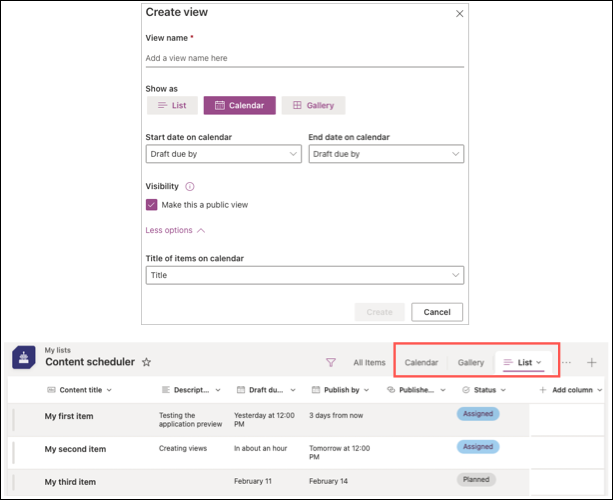Collapse the Less options section
The height and width of the screenshot is (500, 613).
coord(175,230)
